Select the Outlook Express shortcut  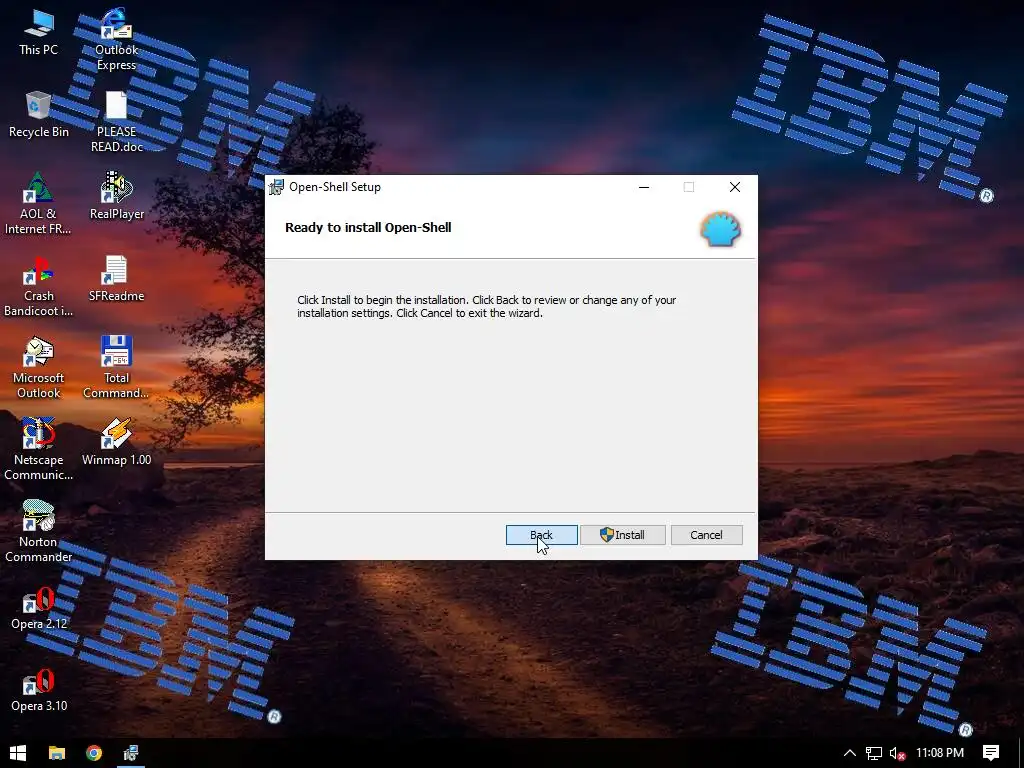point(116,39)
